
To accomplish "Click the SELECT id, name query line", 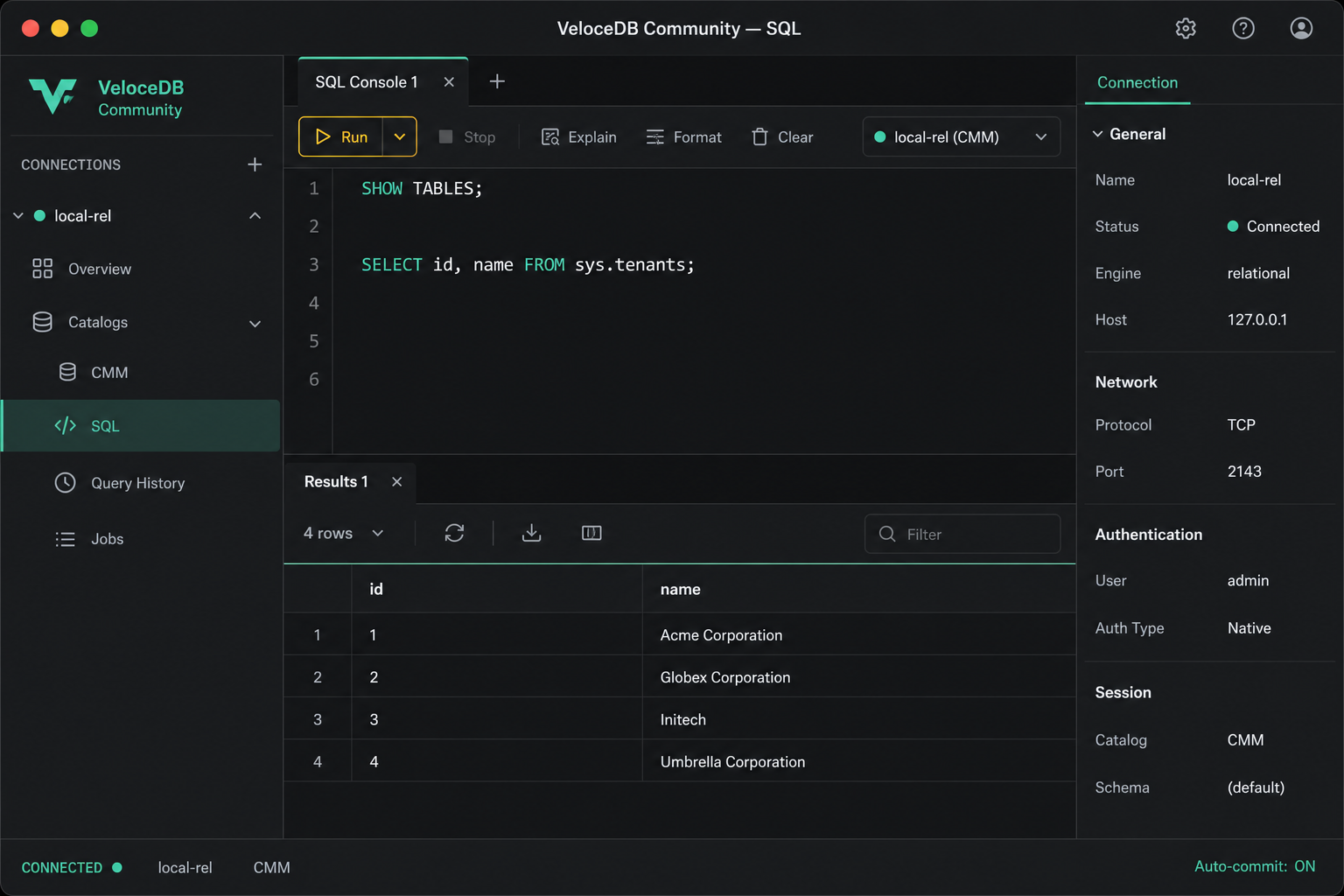I will (528, 264).
